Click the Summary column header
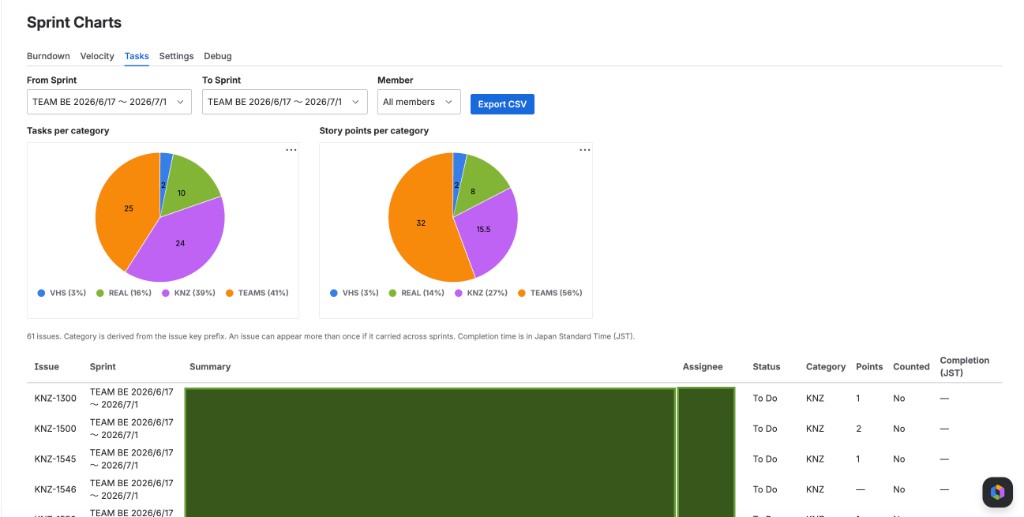The height and width of the screenshot is (517, 1024). [x=210, y=367]
